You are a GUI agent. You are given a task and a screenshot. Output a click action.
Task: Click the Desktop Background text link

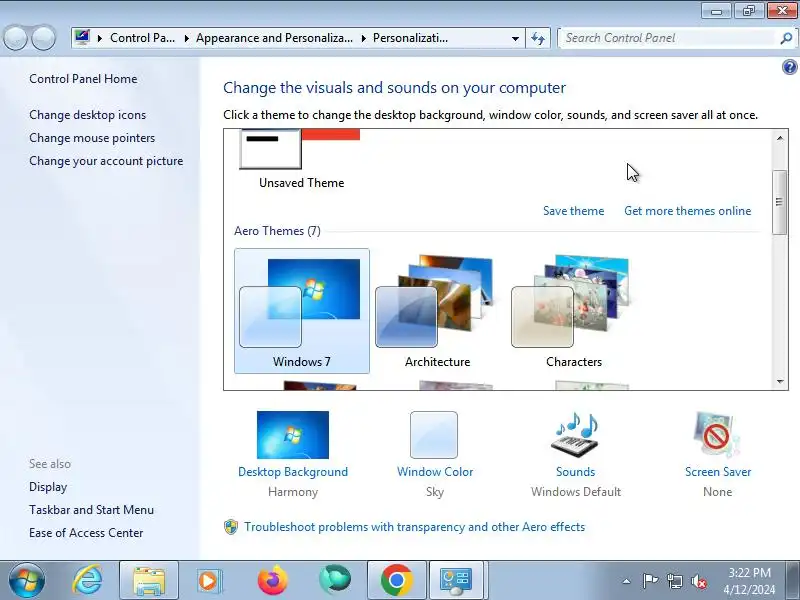[x=293, y=472]
